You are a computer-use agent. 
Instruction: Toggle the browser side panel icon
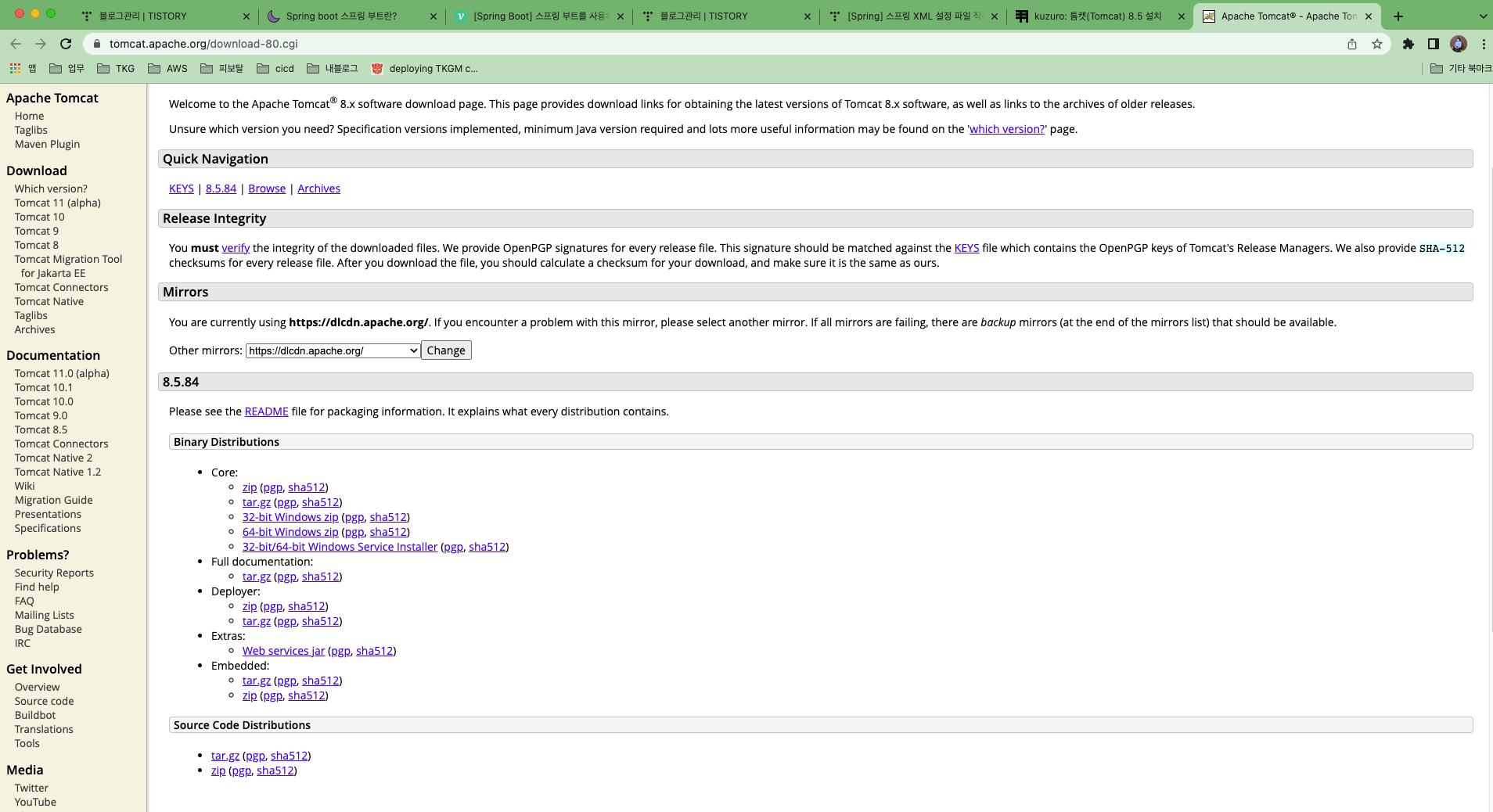[x=1434, y=44]
